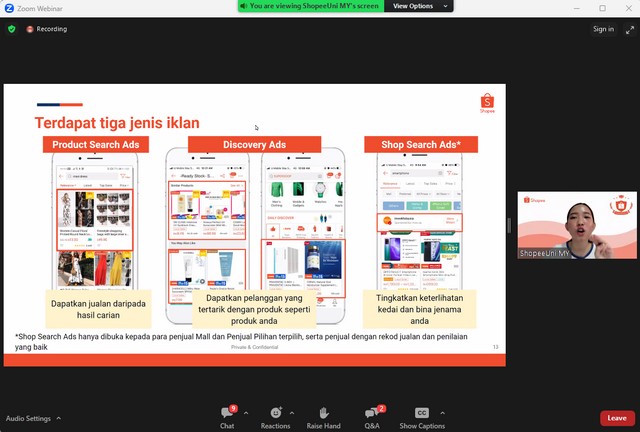Click the Product Search Ads heading on the slide

[x=96, y=145]
